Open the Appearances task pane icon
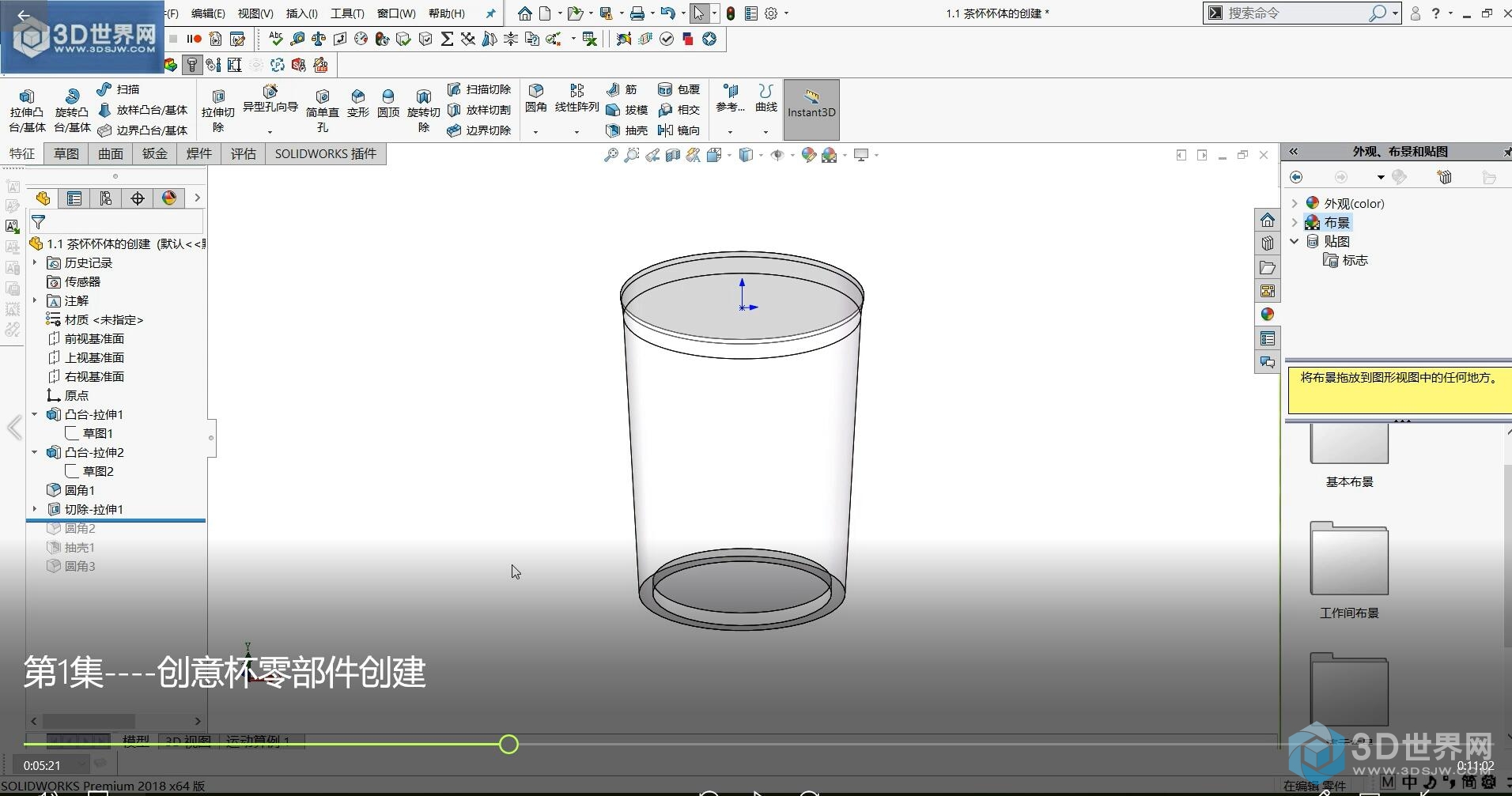1512x796 pixels. click(1268, 314)
